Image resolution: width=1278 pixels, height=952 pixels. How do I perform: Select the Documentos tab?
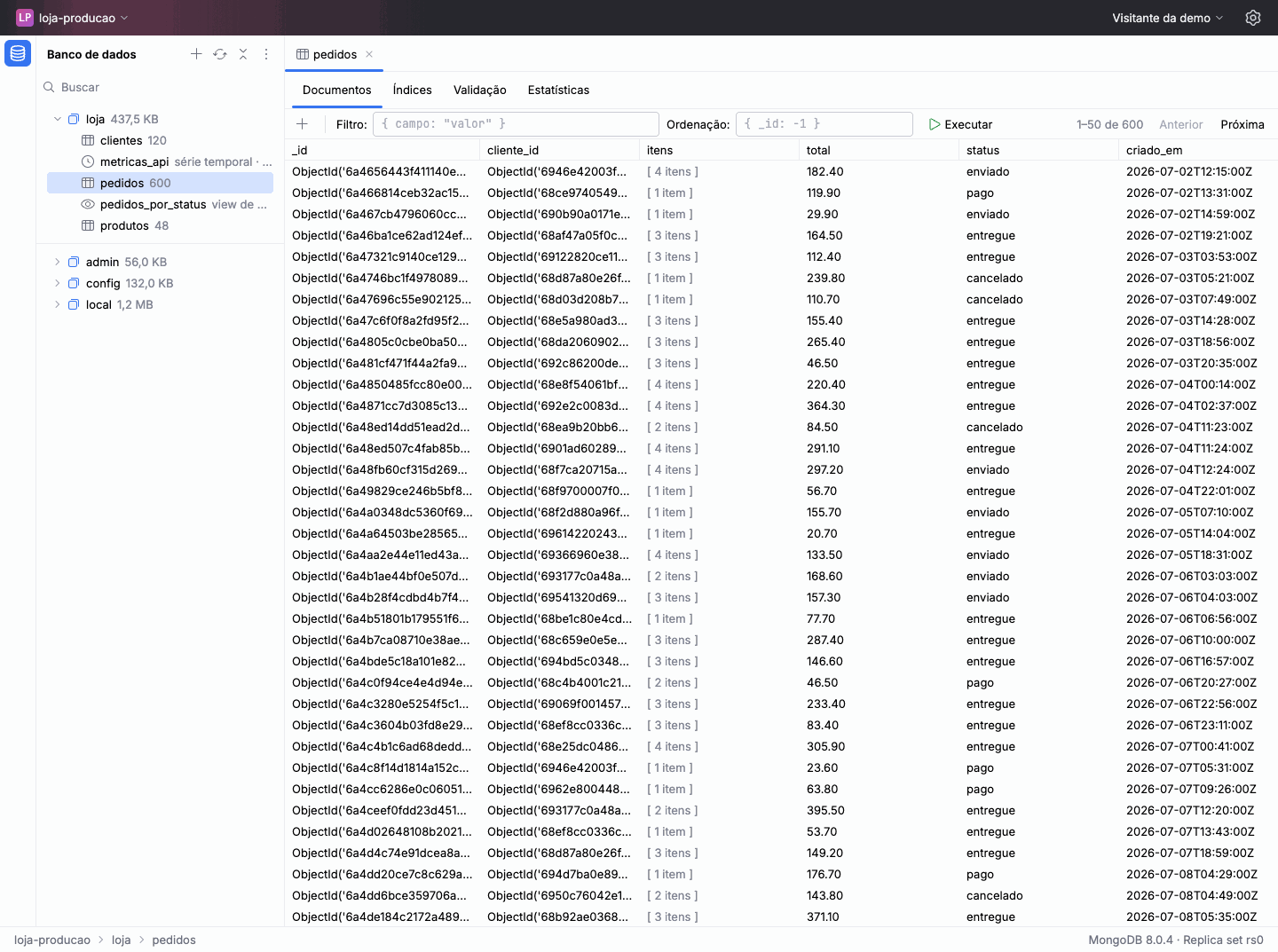coord(337,90)
